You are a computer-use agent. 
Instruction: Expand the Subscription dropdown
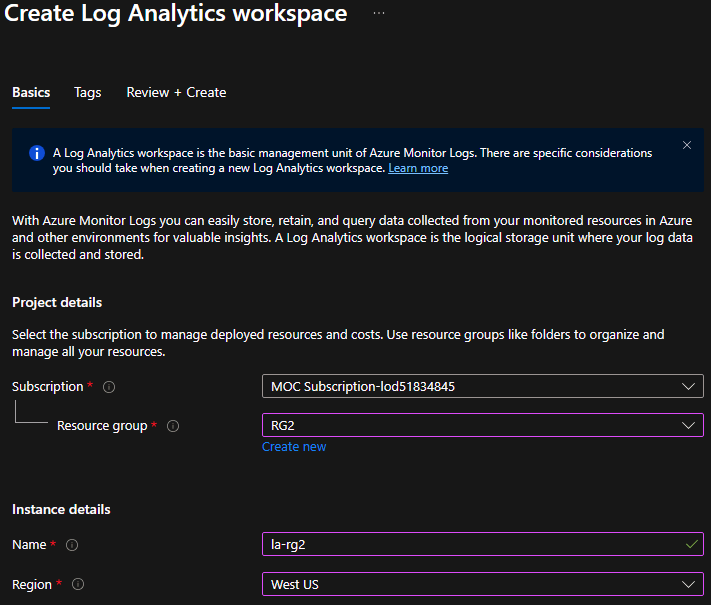482,386
